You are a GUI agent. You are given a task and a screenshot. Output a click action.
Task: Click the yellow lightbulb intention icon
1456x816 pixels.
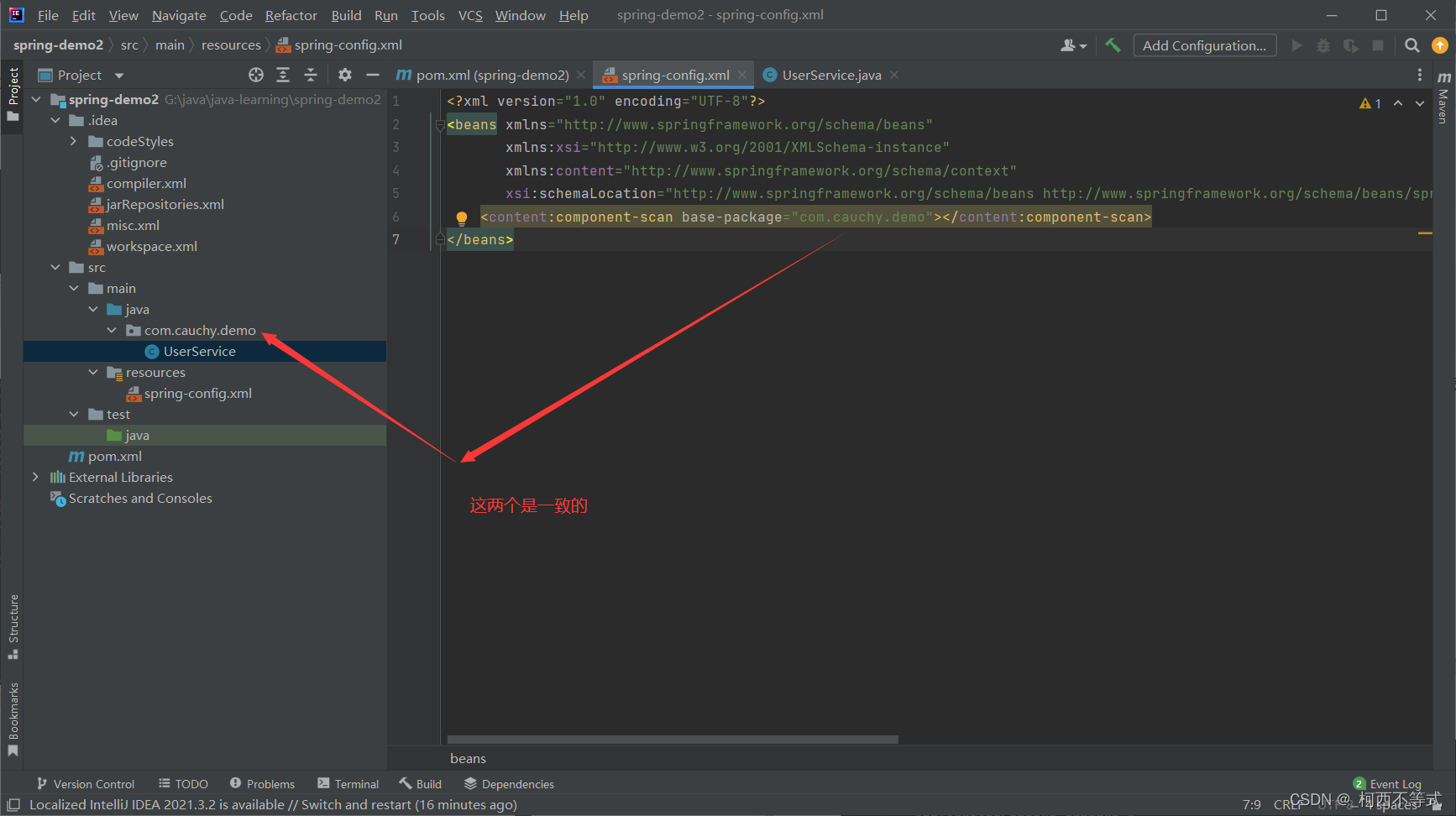pyautogui.click(x=461, y=218)
